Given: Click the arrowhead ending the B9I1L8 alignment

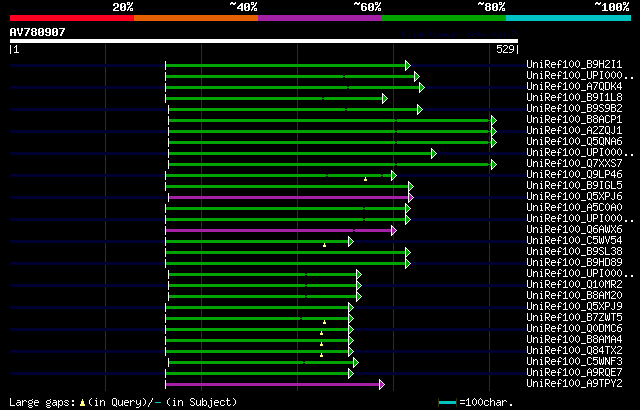Looking at the screenshot, I should (384, 98).
